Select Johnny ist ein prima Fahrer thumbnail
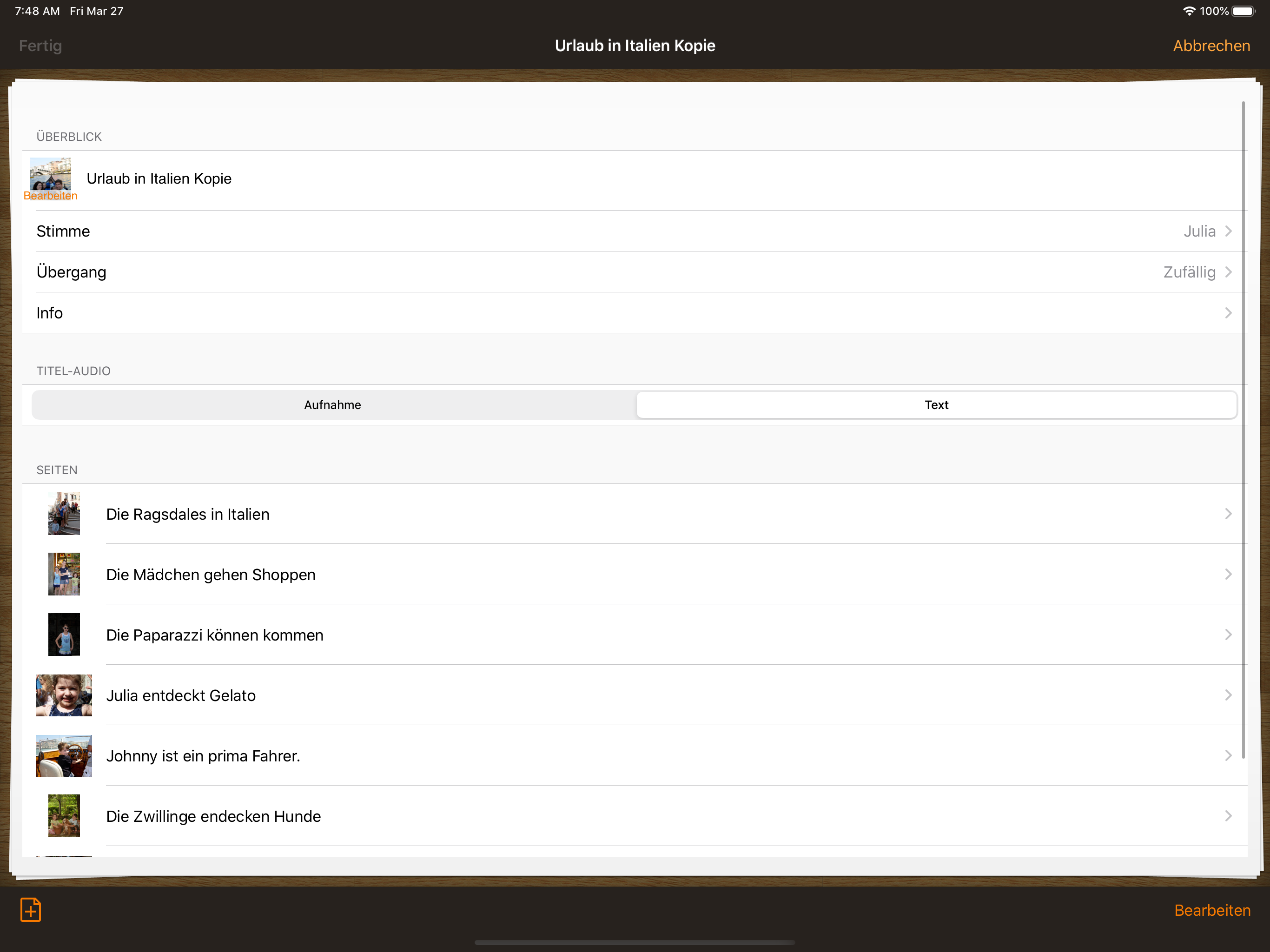The height and width of the screenshot is (952, 1270). click(x=64, y=755)
